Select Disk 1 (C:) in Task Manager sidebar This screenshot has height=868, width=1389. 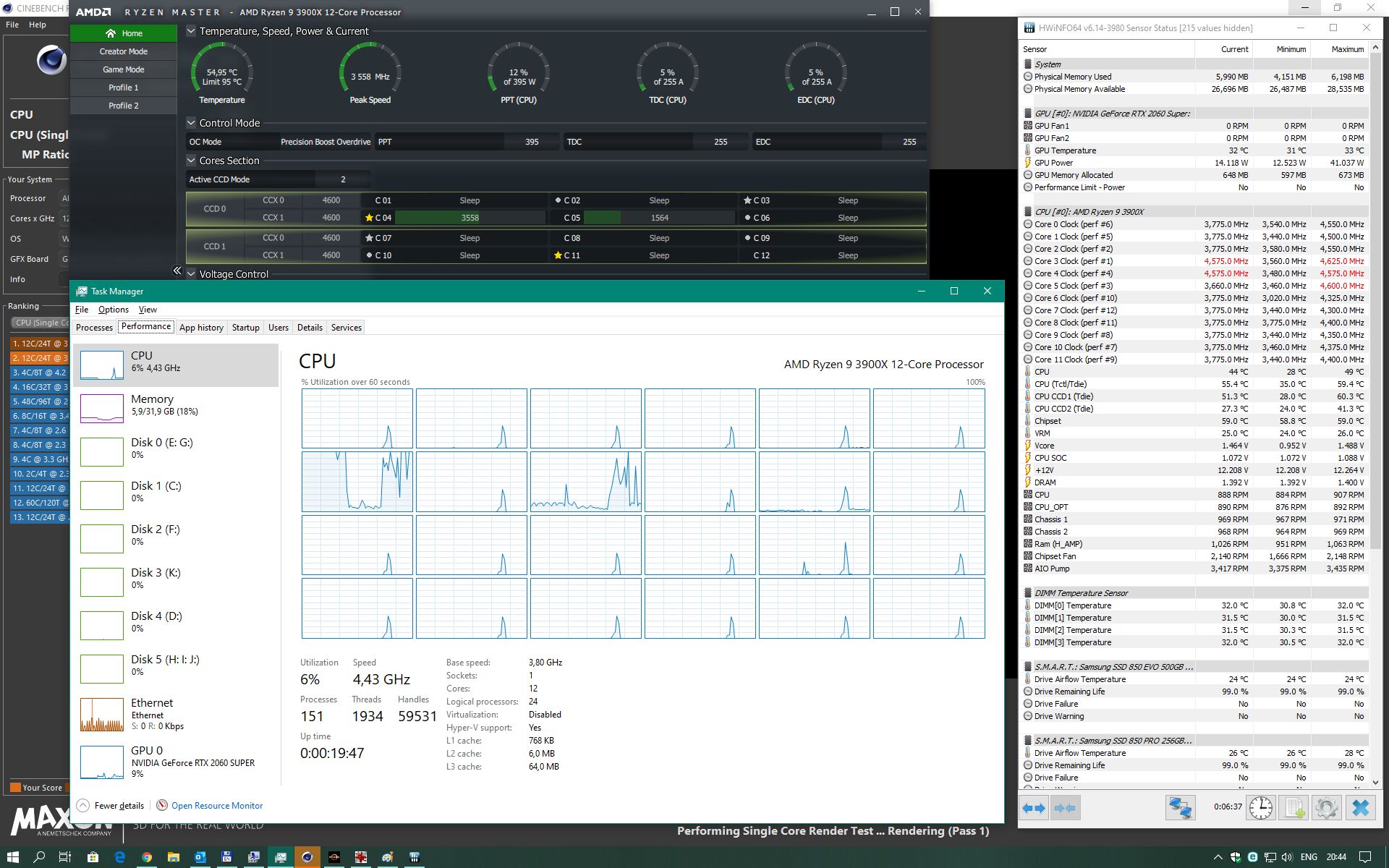[177, 495]
